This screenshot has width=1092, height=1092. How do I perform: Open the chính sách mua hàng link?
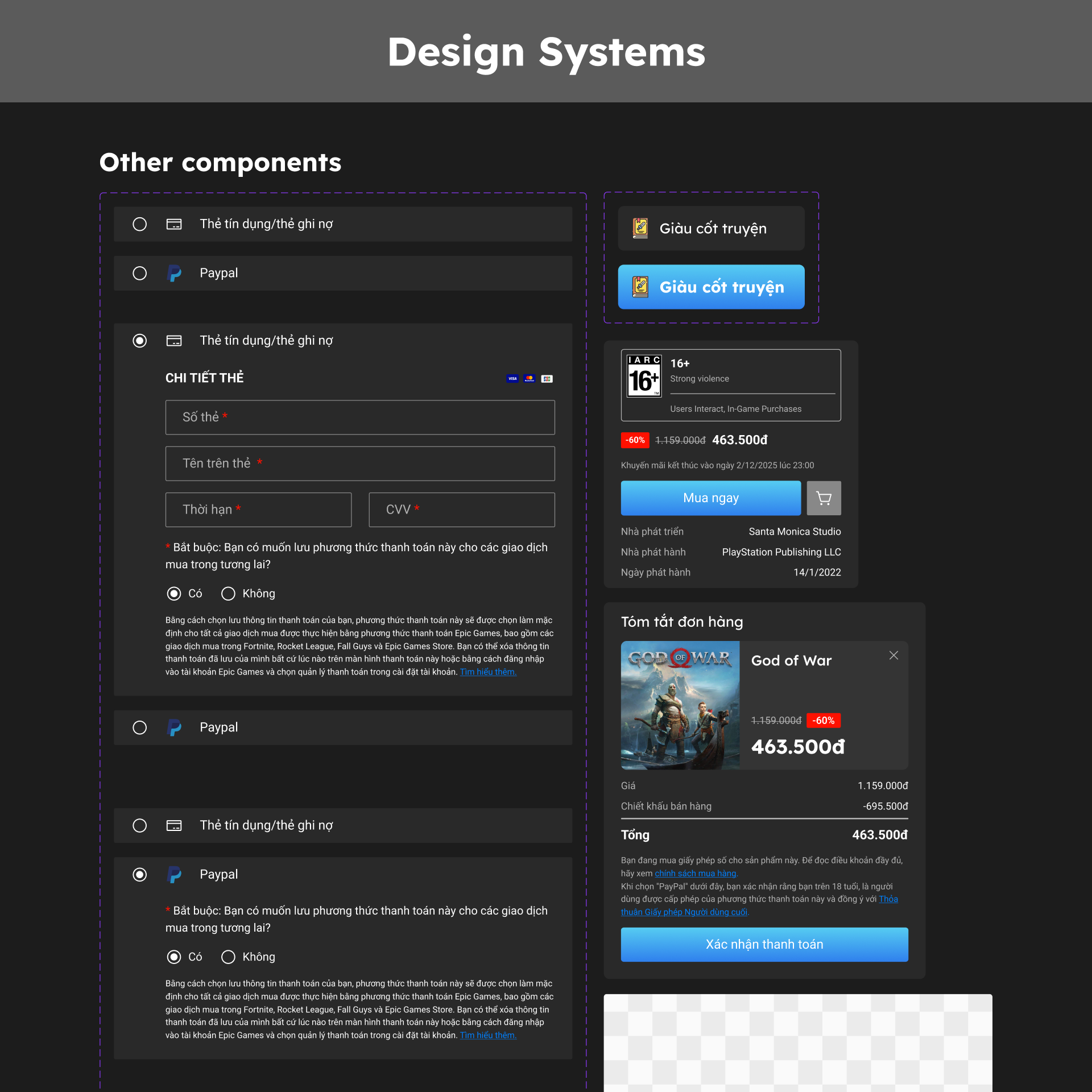click(696, 874)
